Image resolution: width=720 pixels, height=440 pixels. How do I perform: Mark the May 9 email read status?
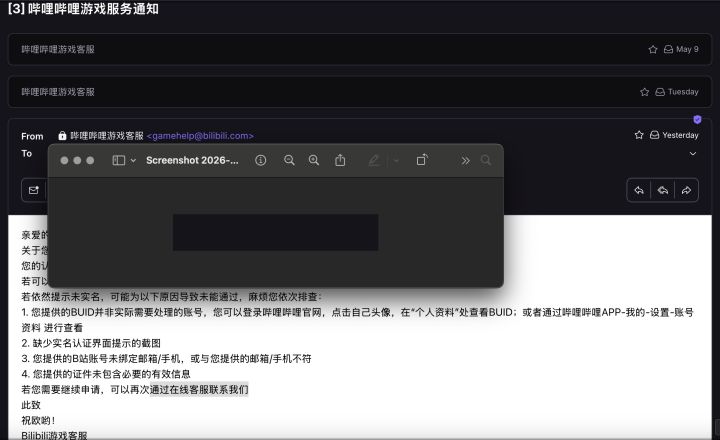(x=668, y=49)
